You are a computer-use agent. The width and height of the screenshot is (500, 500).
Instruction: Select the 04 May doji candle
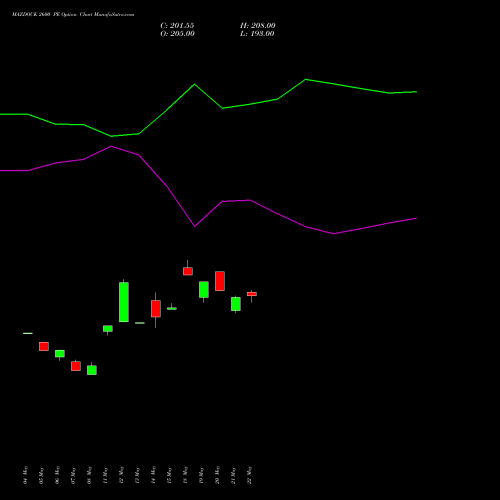[x=28, y=333]
